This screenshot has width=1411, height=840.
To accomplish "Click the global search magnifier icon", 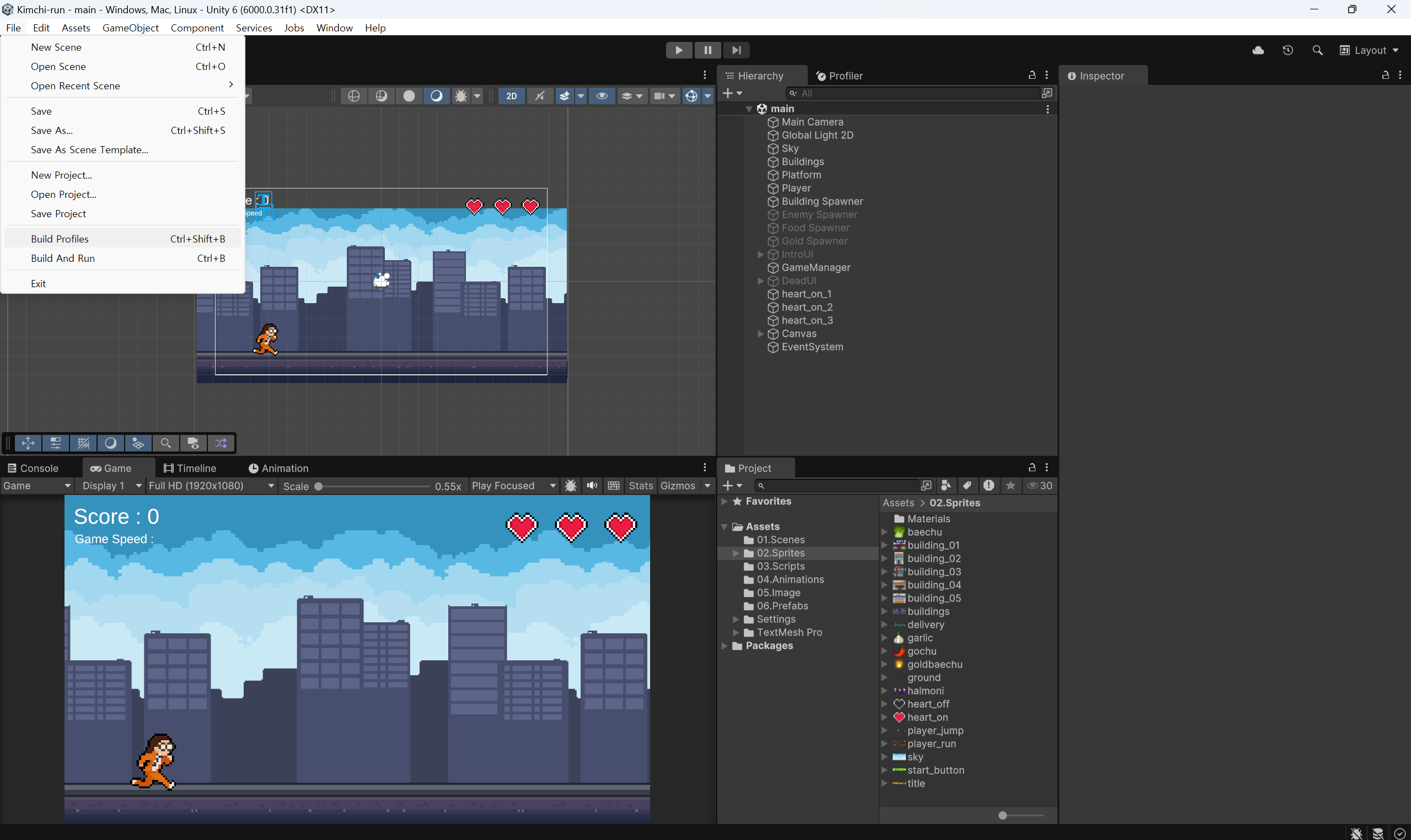I will 1317,50.
